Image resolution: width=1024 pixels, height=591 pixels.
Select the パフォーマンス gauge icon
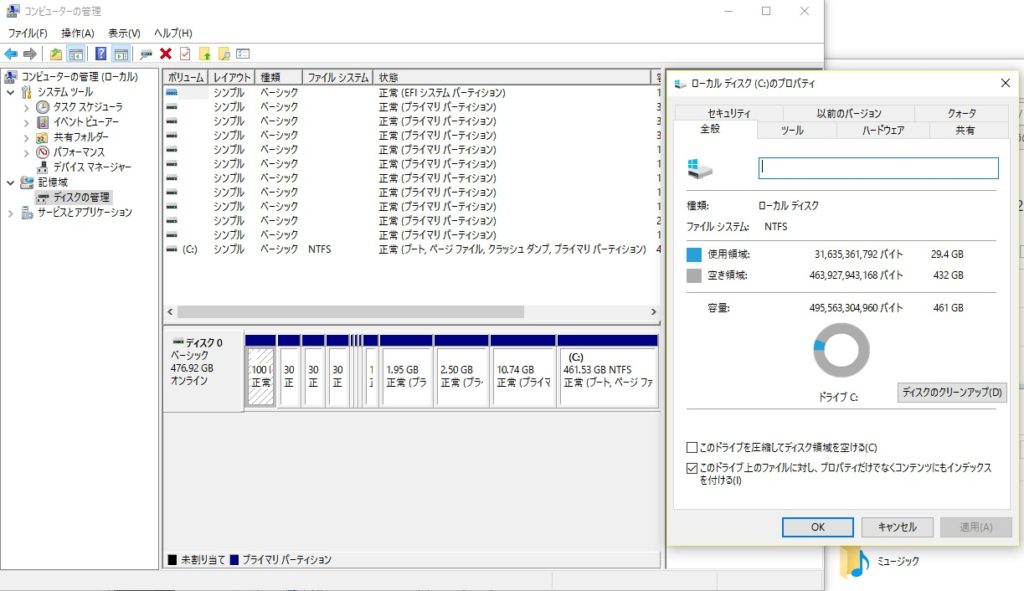tap(42, 152)
